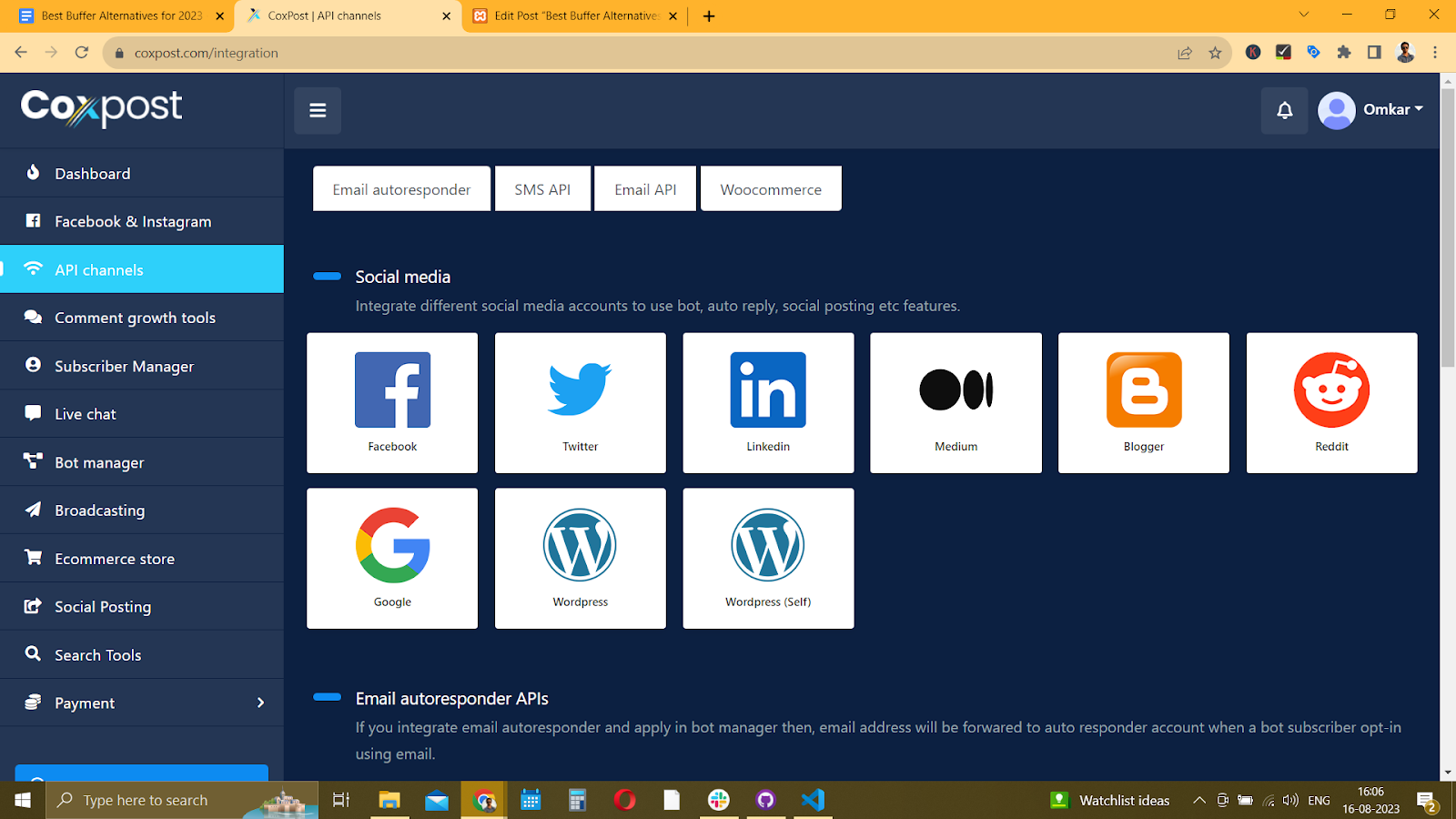Switch to the Edit Post browser tab

point(575,15)
